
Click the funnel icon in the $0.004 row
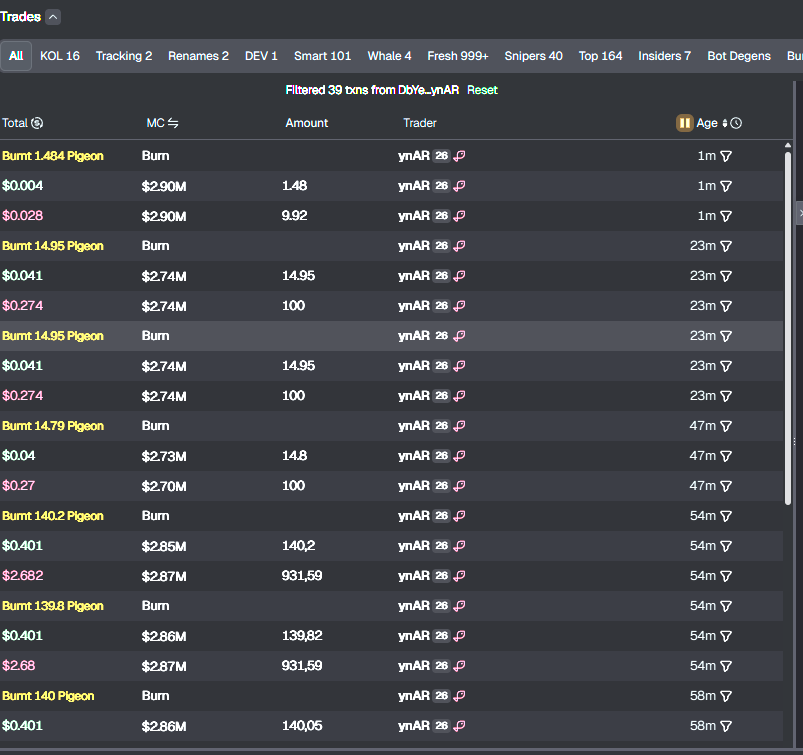coord(726,186)
